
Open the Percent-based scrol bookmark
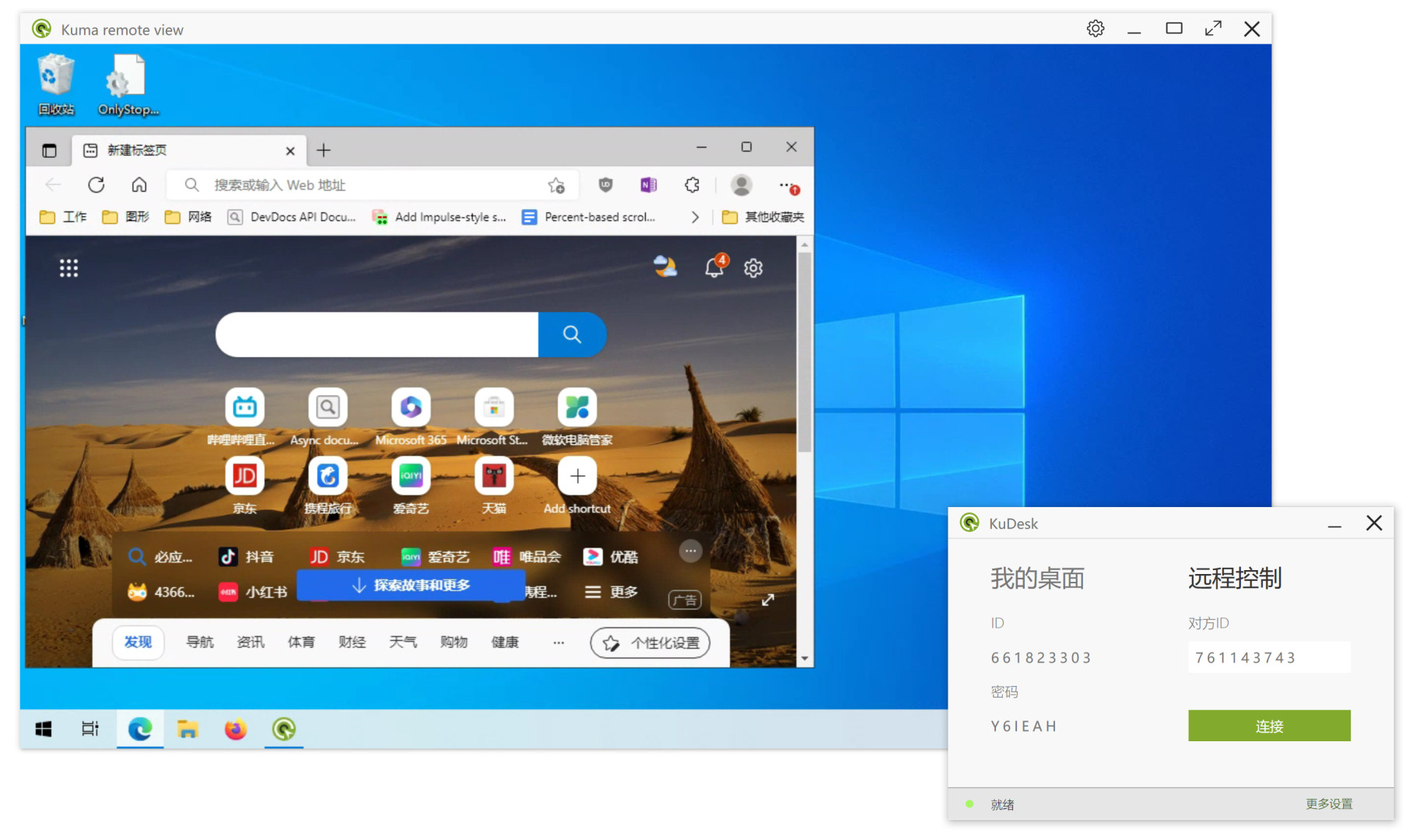tap(589, 217)
